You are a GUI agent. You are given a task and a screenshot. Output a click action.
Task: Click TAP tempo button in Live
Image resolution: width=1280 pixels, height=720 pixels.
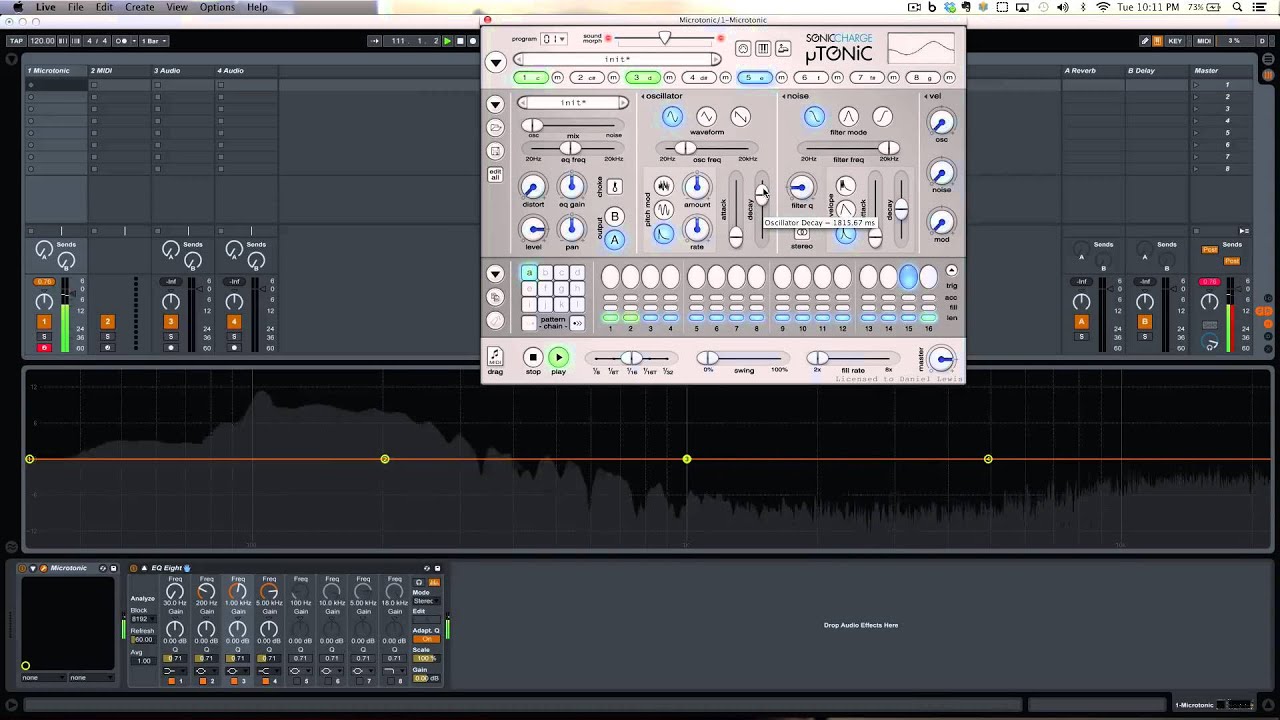[x=15, y=41]
